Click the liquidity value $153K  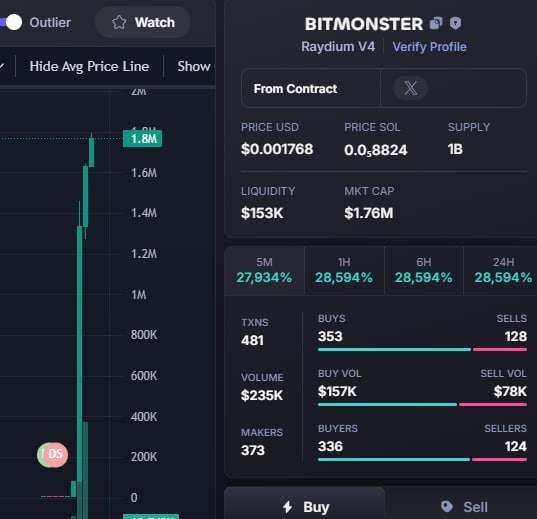(262, 213)
